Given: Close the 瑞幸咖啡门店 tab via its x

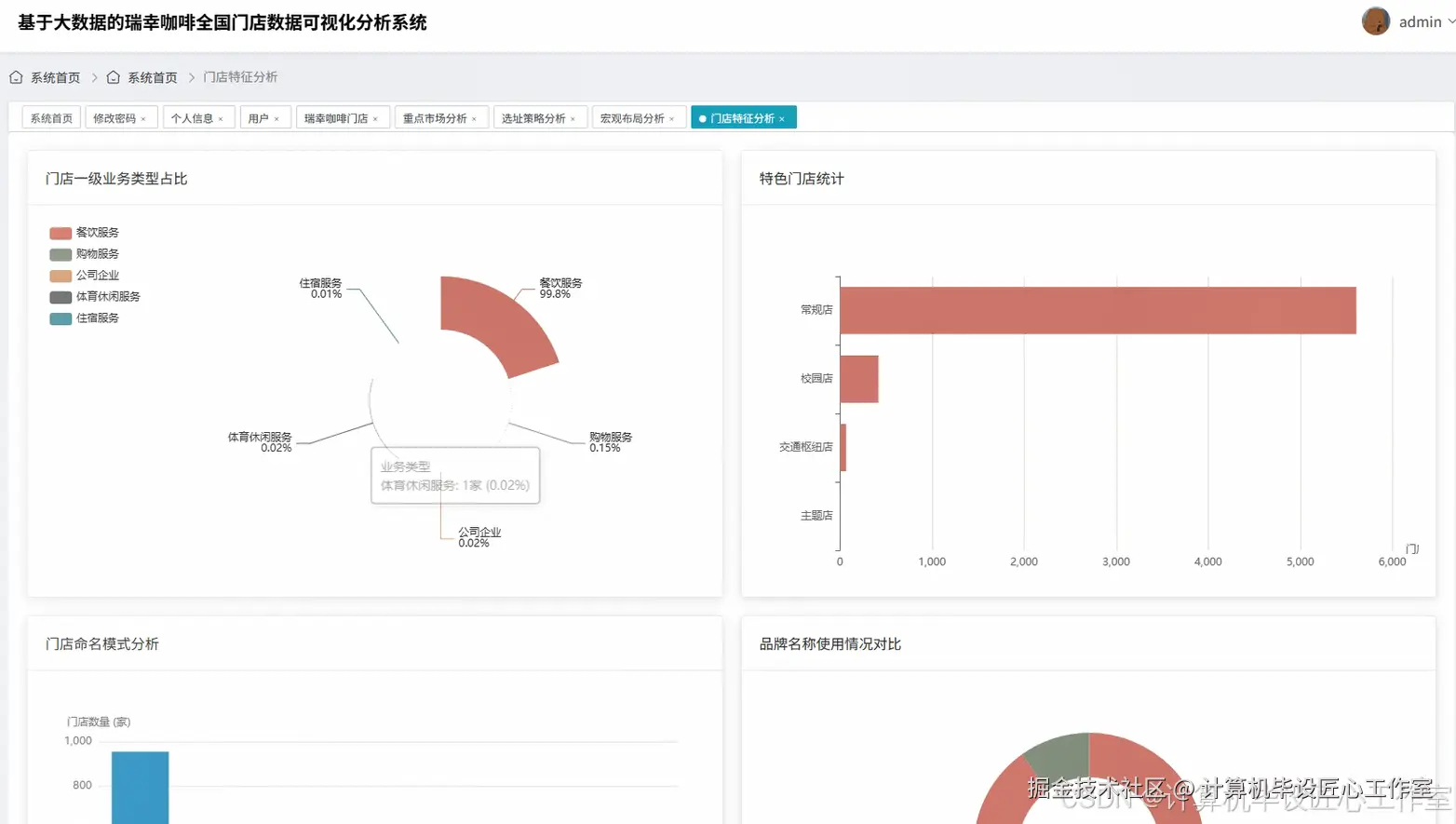Looking at the screenshot, I should 375,119.
